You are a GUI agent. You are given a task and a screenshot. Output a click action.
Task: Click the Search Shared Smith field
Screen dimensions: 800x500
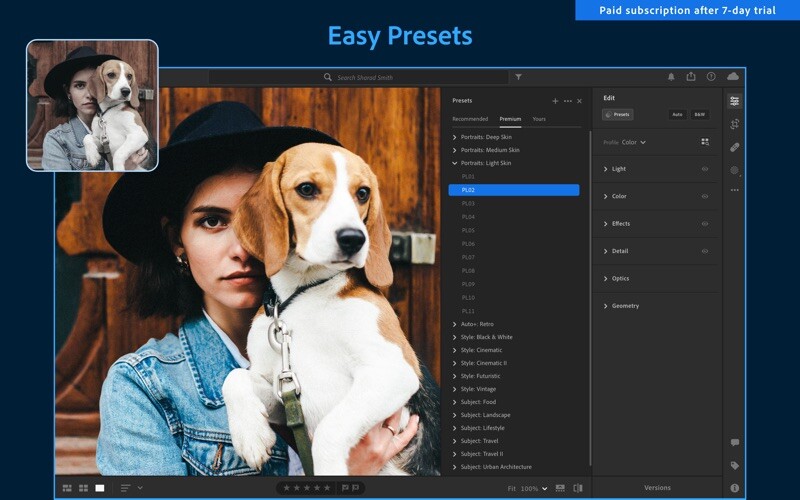tap(358, 77)
